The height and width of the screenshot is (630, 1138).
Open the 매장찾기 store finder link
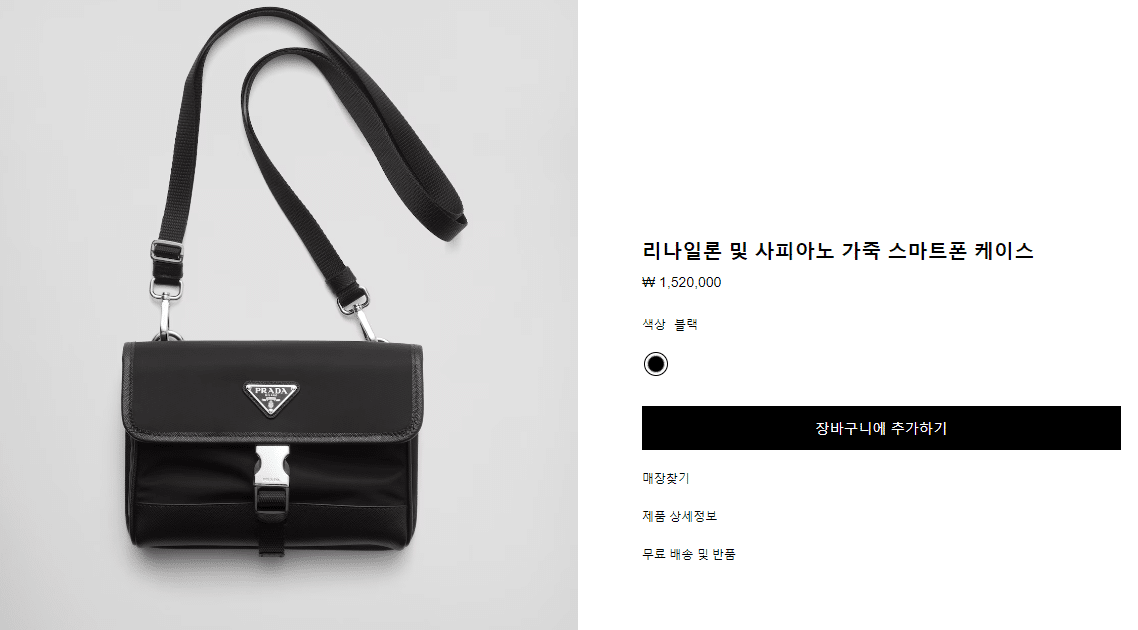coord(666,478)
